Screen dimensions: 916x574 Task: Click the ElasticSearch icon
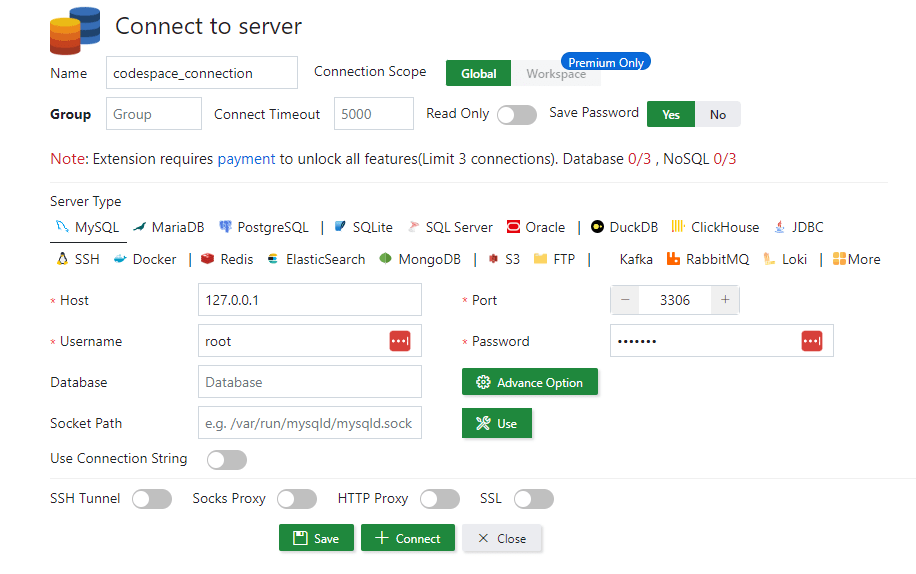pos(272,259)
